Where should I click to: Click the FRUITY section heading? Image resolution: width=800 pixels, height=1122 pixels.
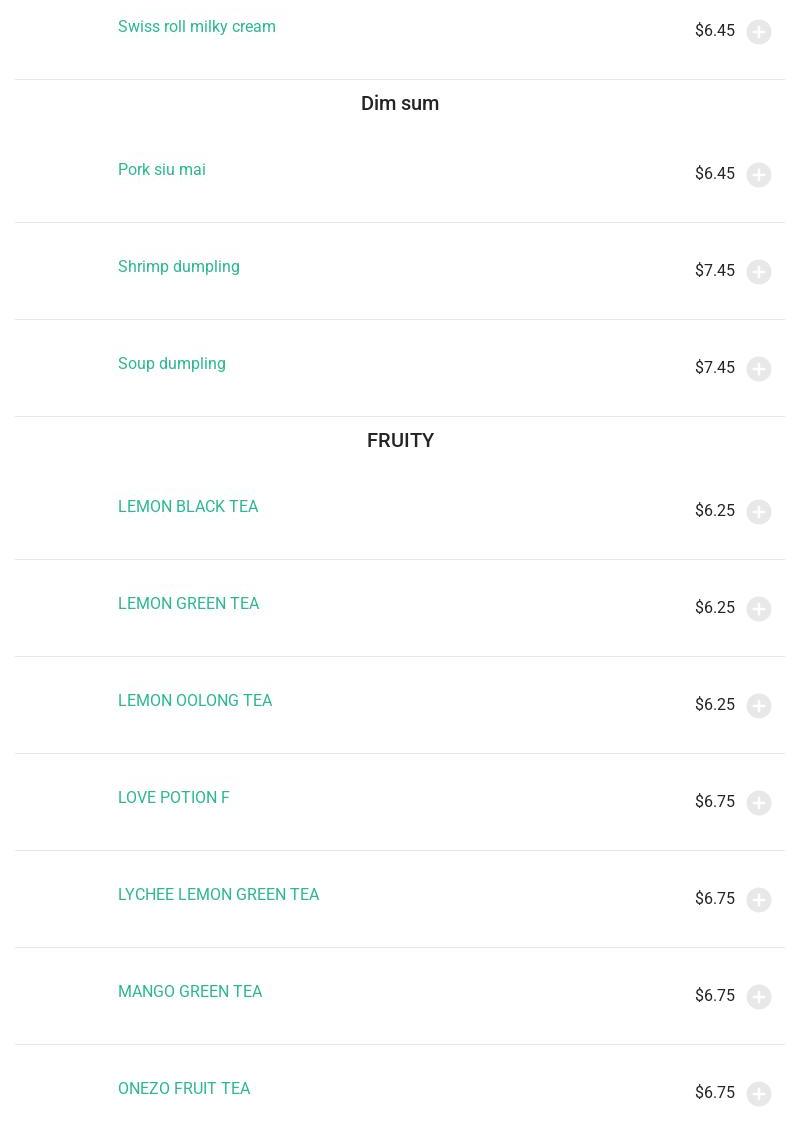pyautogui.click(x=400, y=441)
